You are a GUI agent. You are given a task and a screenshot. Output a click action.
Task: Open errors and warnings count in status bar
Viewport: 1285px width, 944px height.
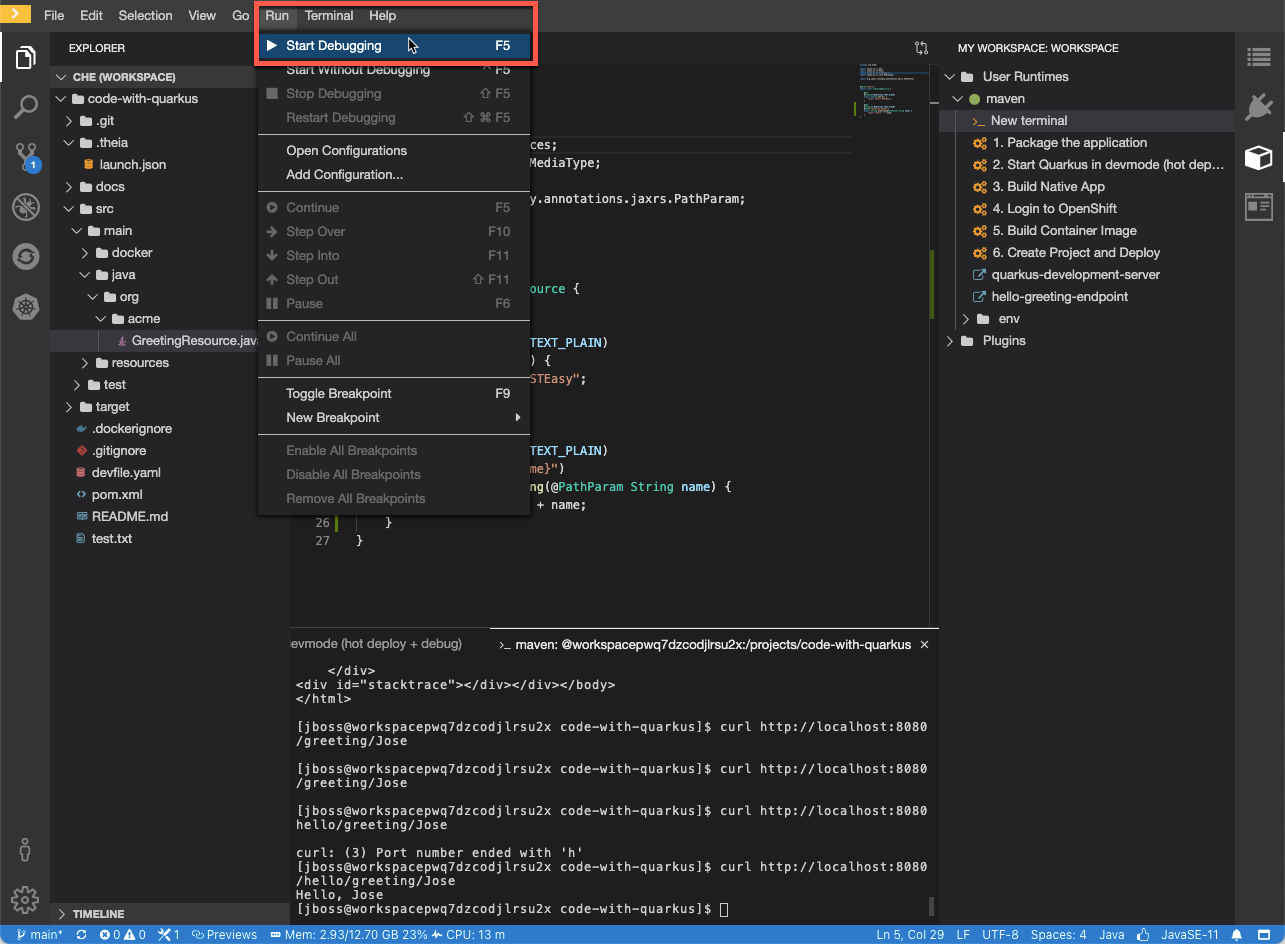[123, 934]
